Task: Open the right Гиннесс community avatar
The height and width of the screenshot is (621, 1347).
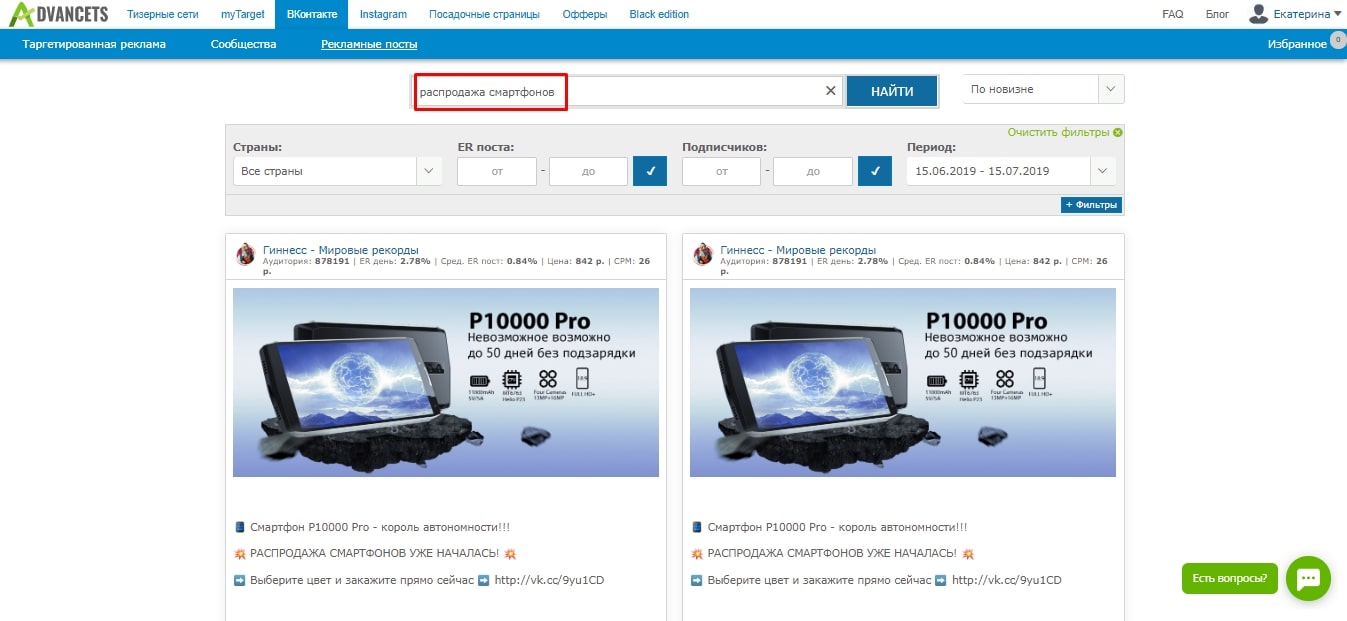Action: tap(702, 254)
